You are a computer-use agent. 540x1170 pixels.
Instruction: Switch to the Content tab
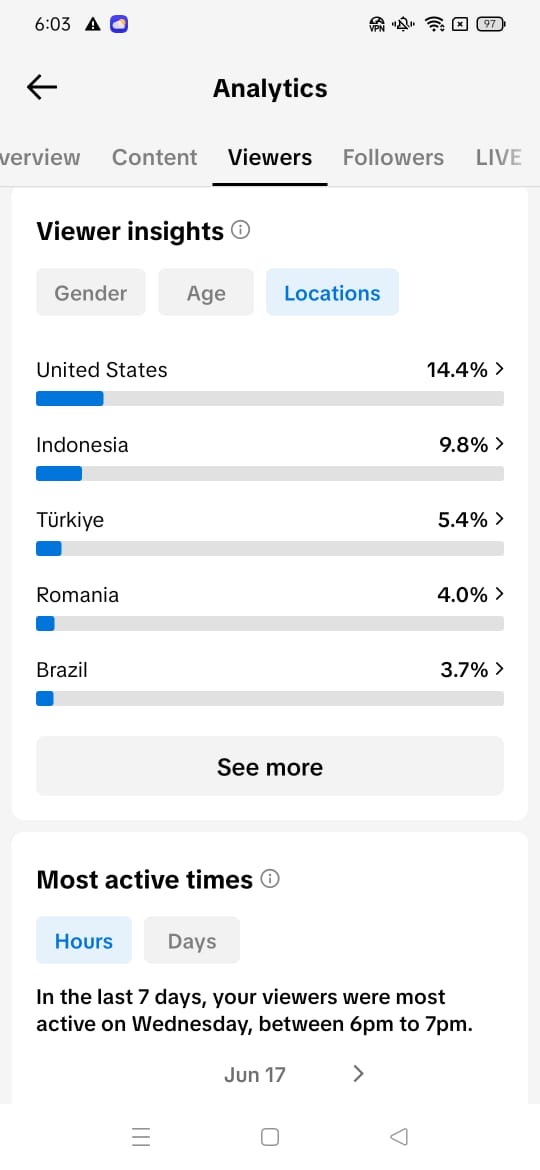pos(154,157)
